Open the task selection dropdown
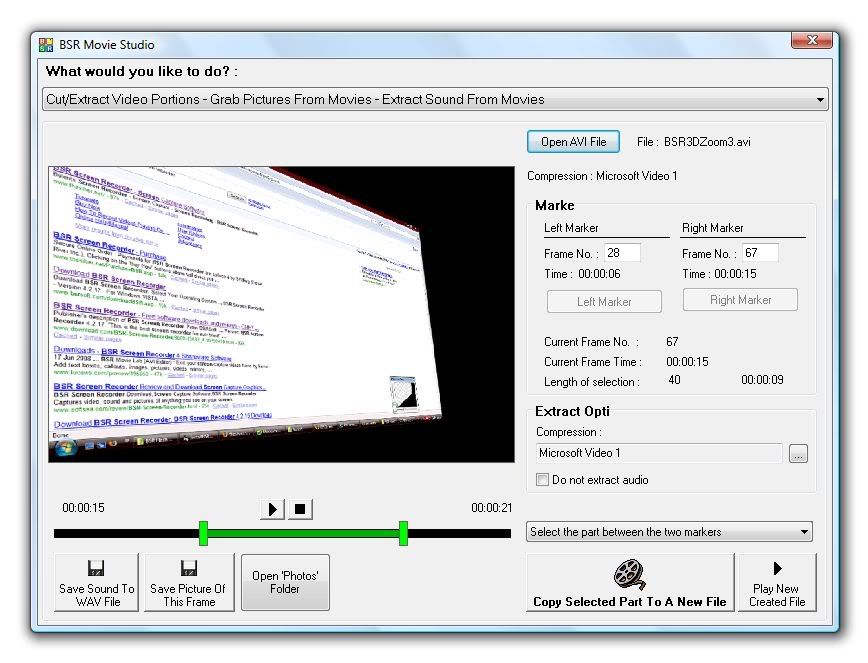This screenshot has height=663, width=868. click(x=435, y=100)
